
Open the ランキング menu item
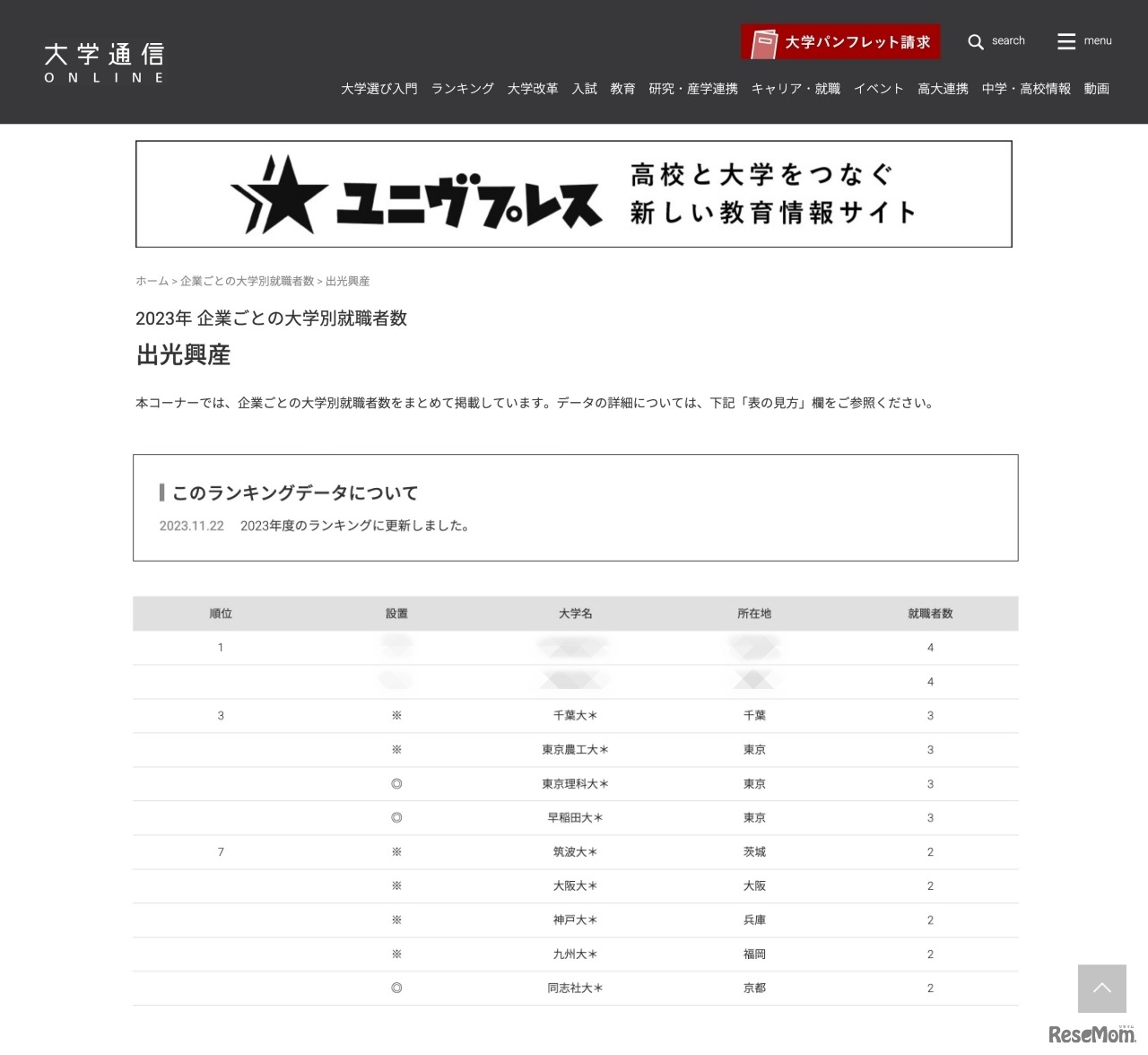pos(463,89)
